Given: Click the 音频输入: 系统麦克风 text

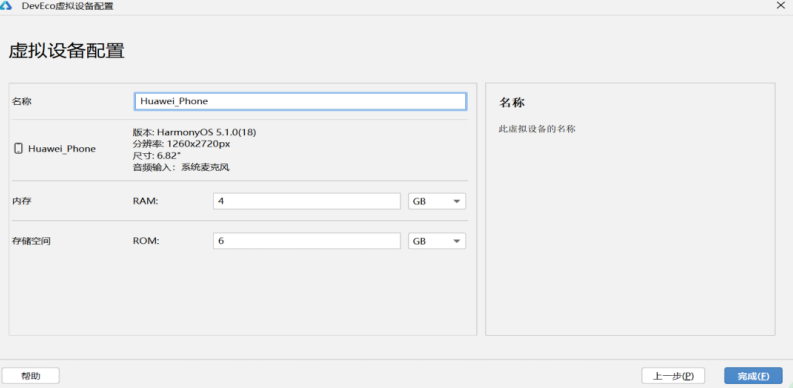Looking at the screenshot, I should [x=181, y=167].
